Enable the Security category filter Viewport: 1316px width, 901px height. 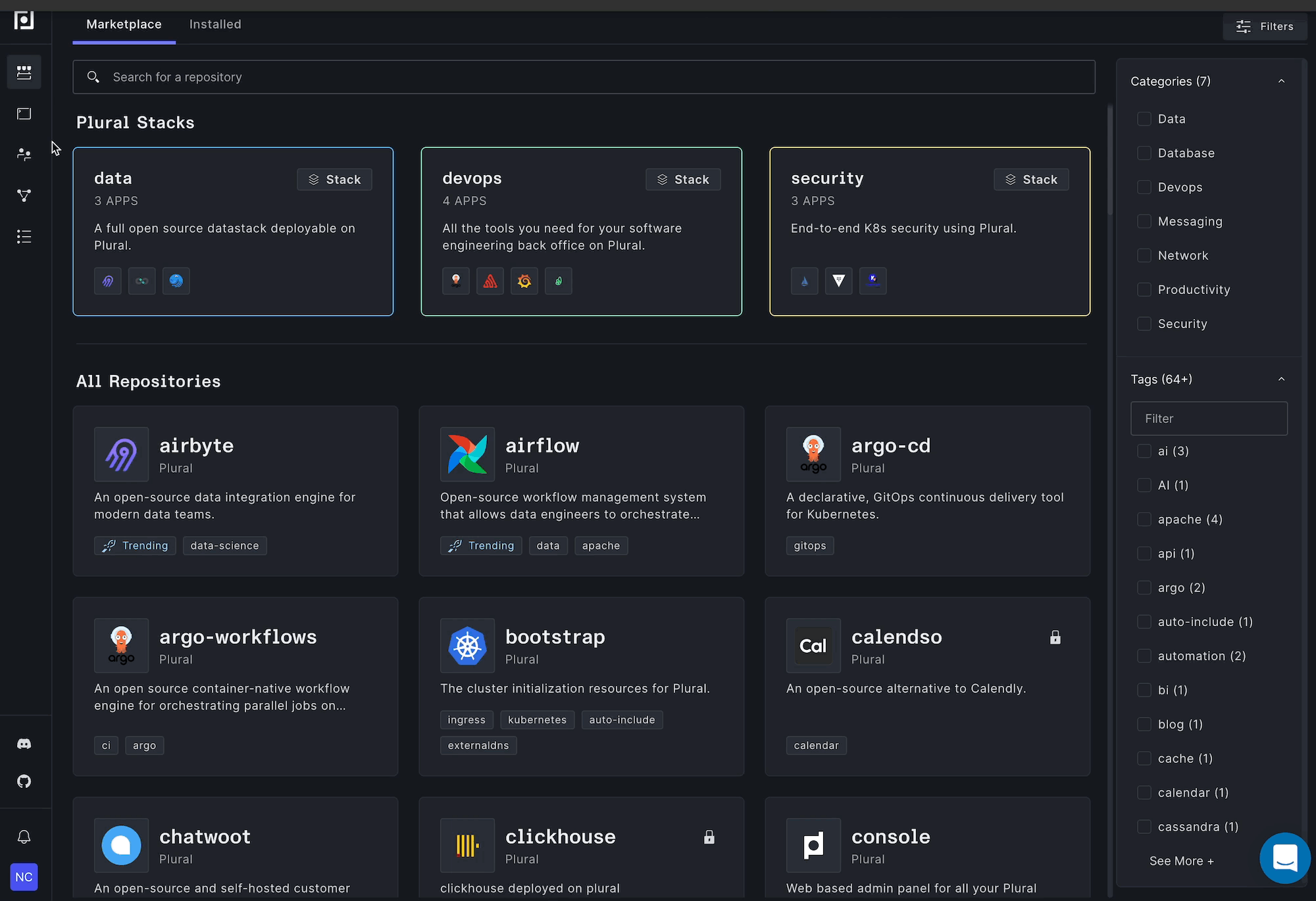(1144, 324)
